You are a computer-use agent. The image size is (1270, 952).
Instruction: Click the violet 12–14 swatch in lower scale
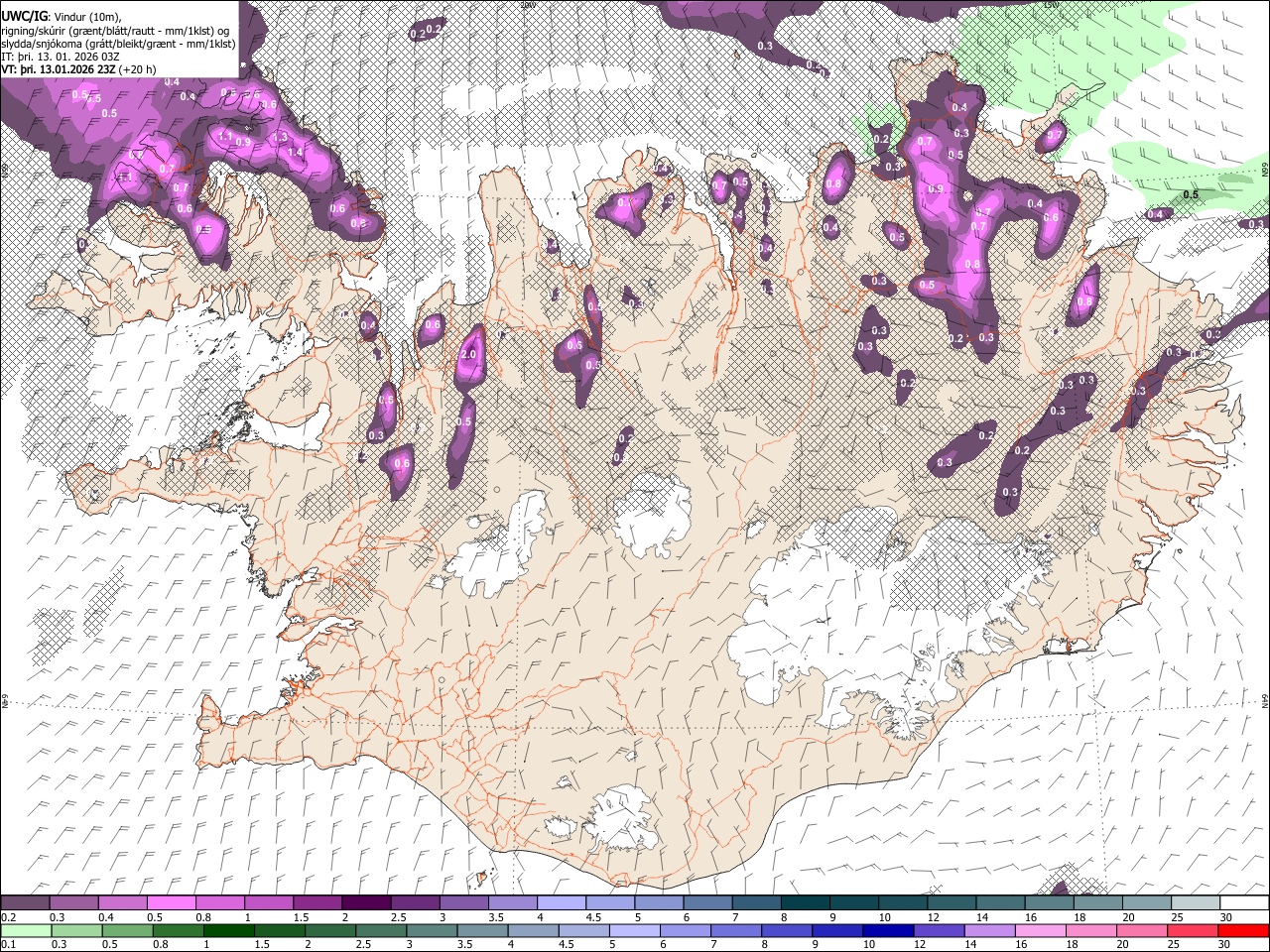[x=939, y=931]
